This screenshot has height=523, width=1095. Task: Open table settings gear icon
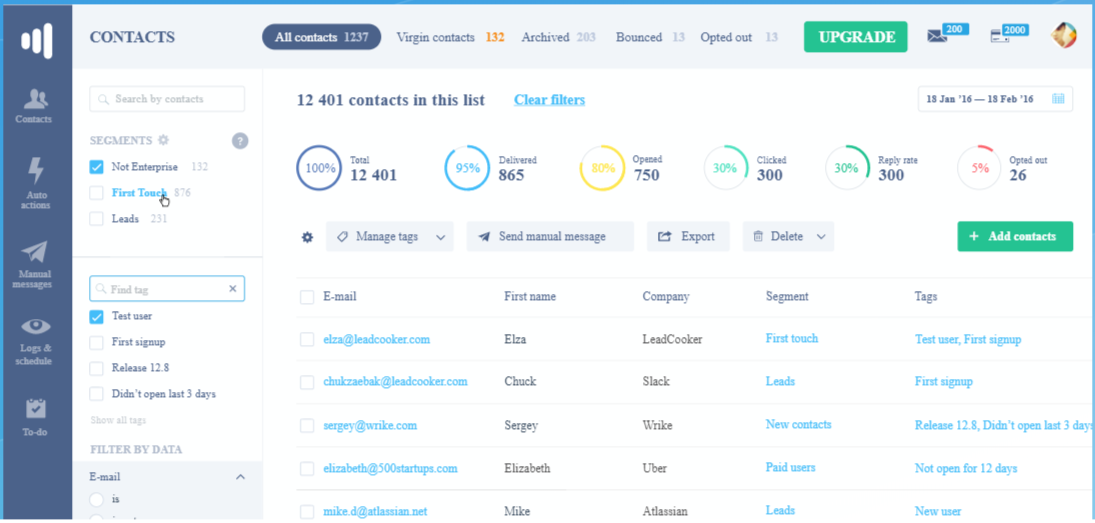click(x=307, y=237)
